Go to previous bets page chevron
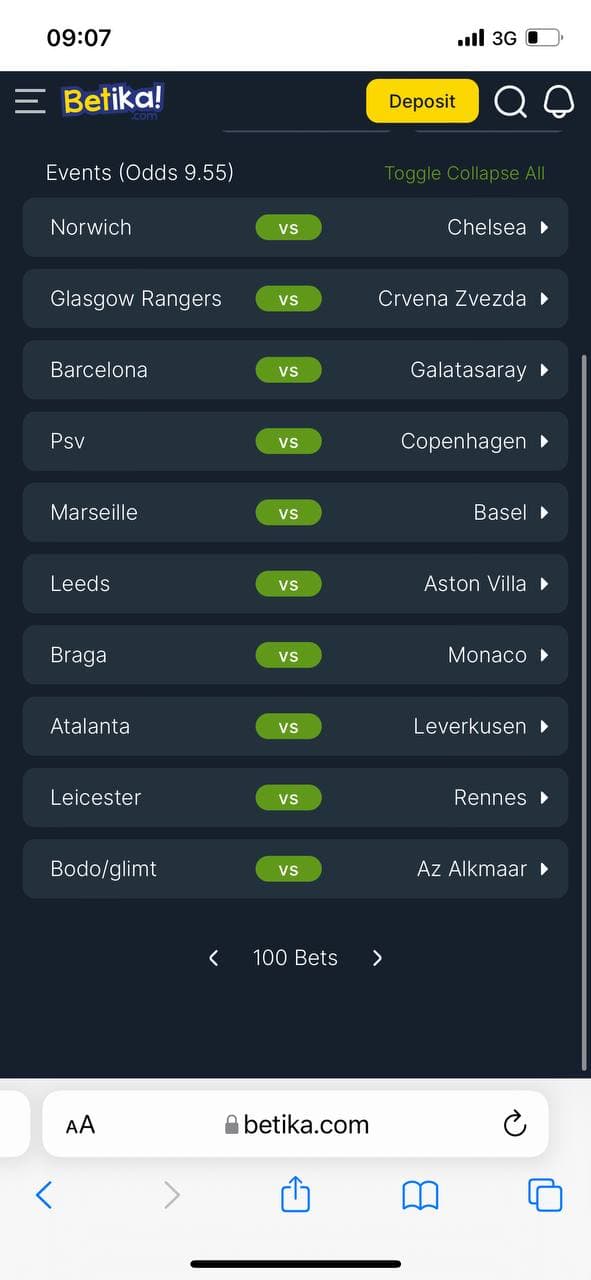The height and width of the screenshot is (1280, 591). [213, 958]
